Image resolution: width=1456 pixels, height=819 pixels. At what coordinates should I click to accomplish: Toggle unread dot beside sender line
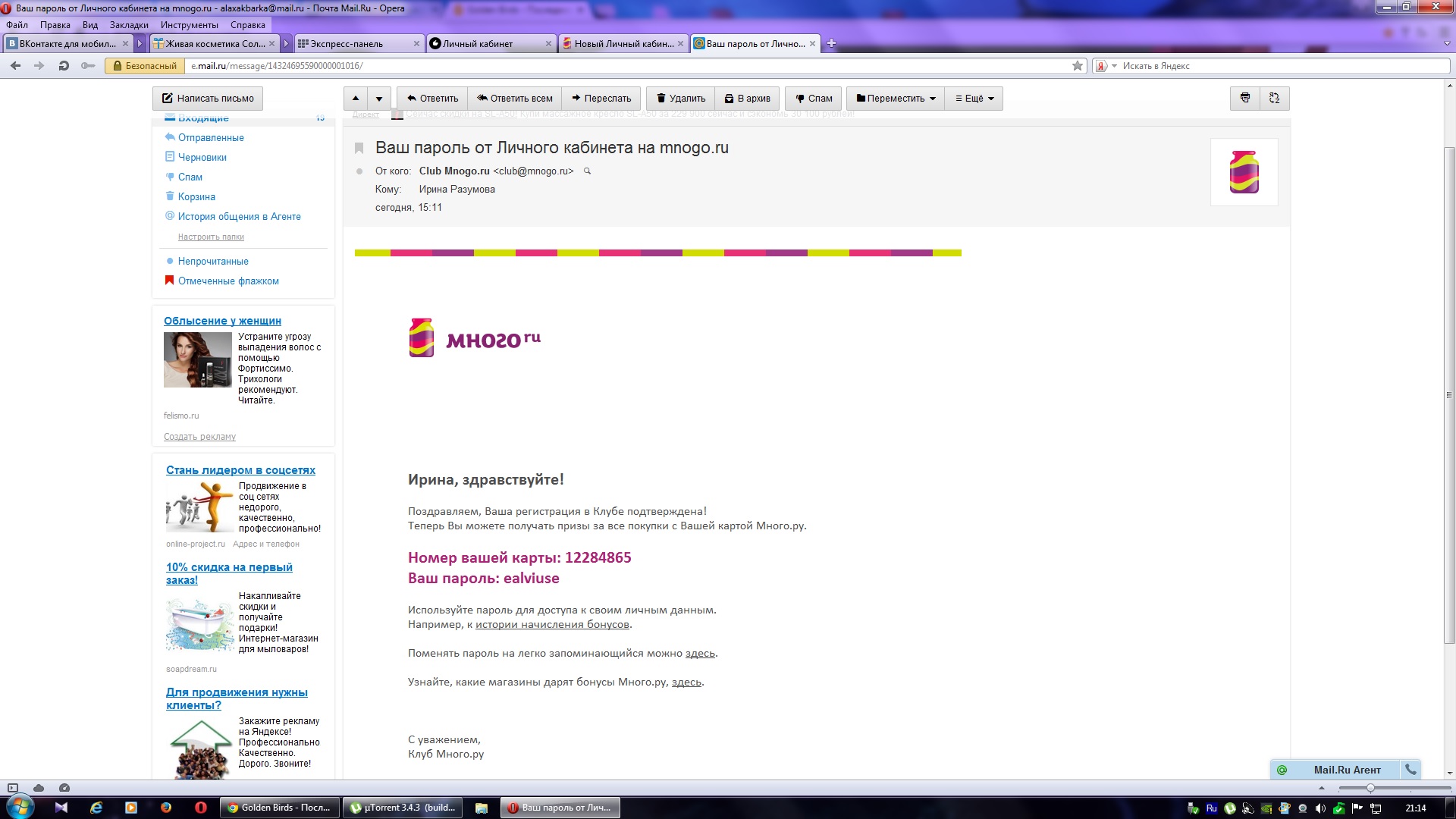tap(359, 171)
